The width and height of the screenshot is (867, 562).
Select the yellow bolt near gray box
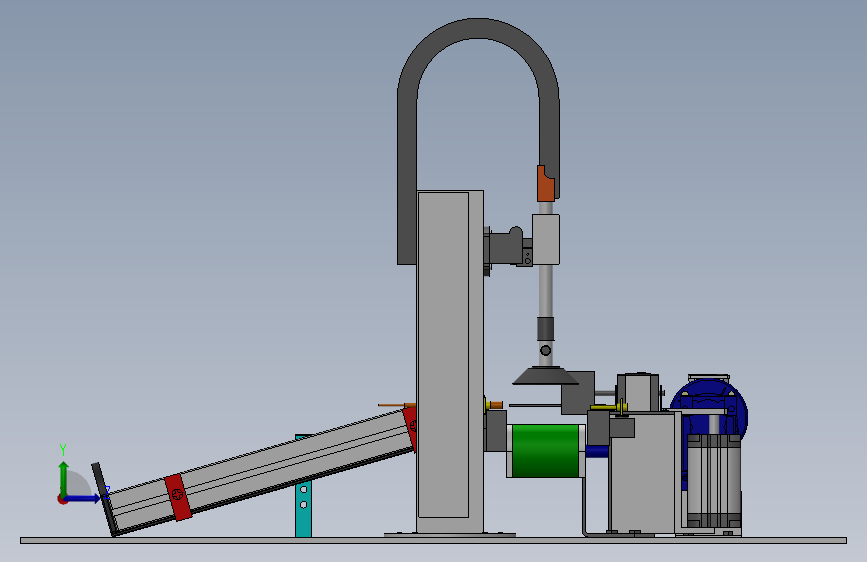point(610,408)
